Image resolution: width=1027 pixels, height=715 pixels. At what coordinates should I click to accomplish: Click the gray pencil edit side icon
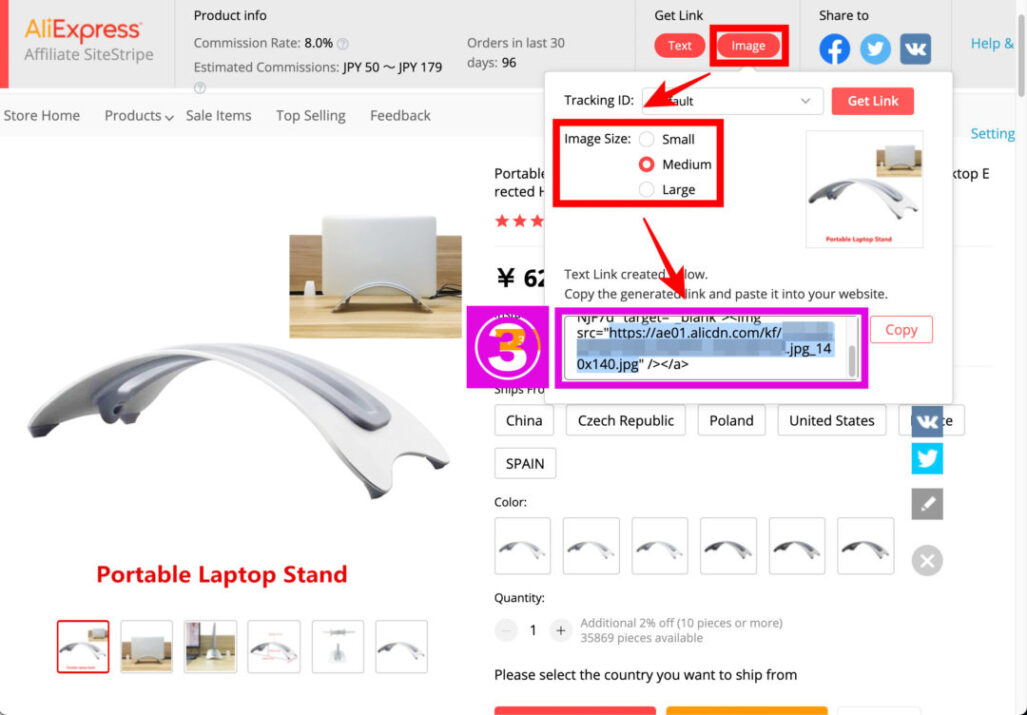927,504
